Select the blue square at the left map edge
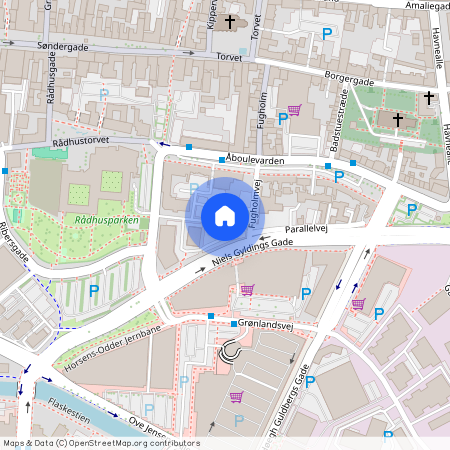Viewport: 450px width, 450px height. coord(5,171)
